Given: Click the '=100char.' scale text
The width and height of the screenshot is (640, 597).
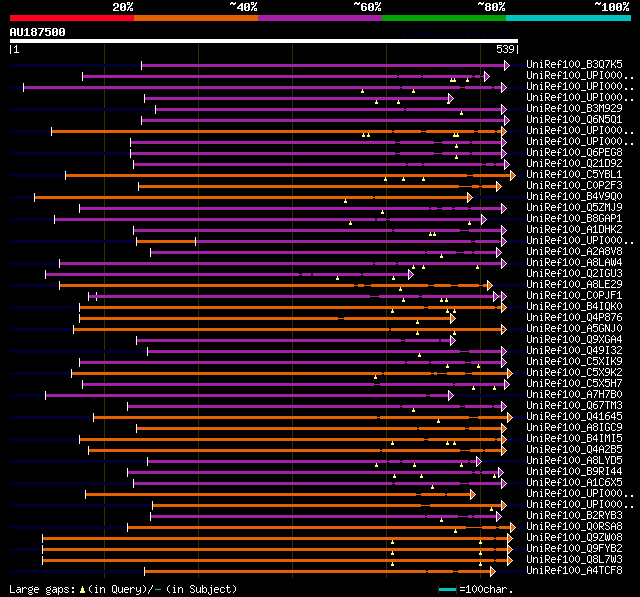Looking at the screenshot, I should (486, 589).
